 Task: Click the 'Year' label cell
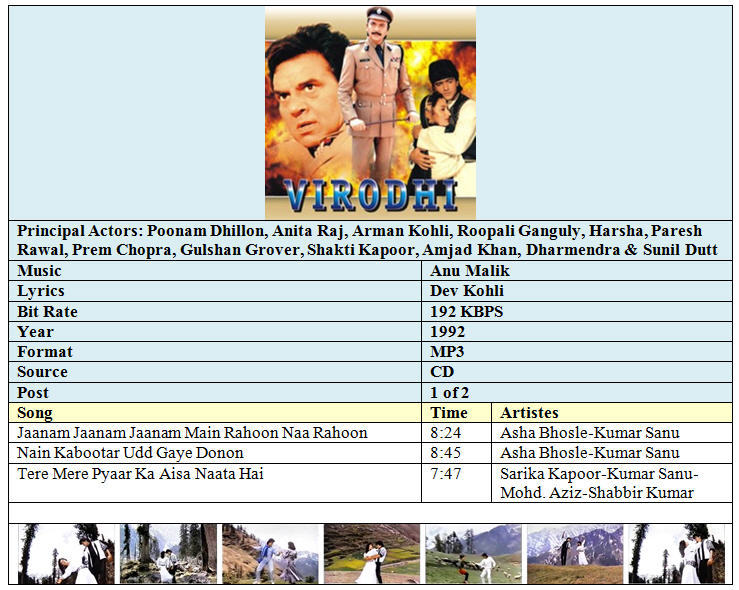[x=215, y=332]
